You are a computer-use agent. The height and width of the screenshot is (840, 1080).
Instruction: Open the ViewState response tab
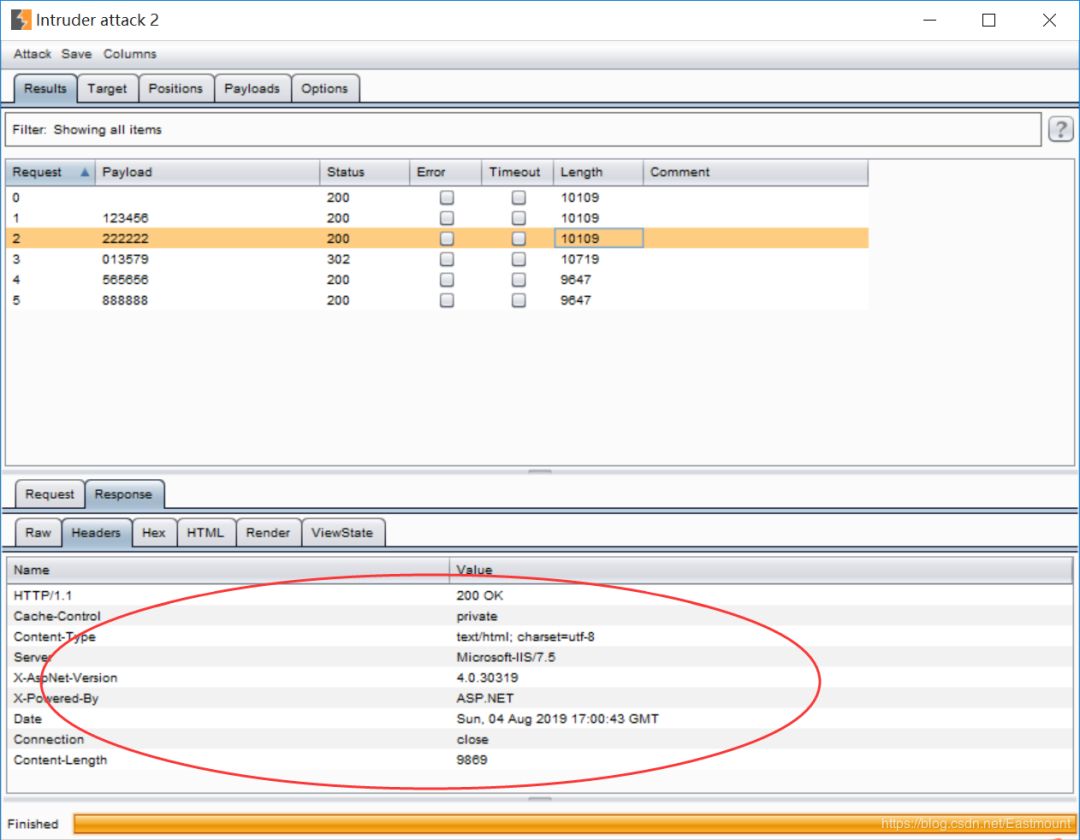point(341,533)
